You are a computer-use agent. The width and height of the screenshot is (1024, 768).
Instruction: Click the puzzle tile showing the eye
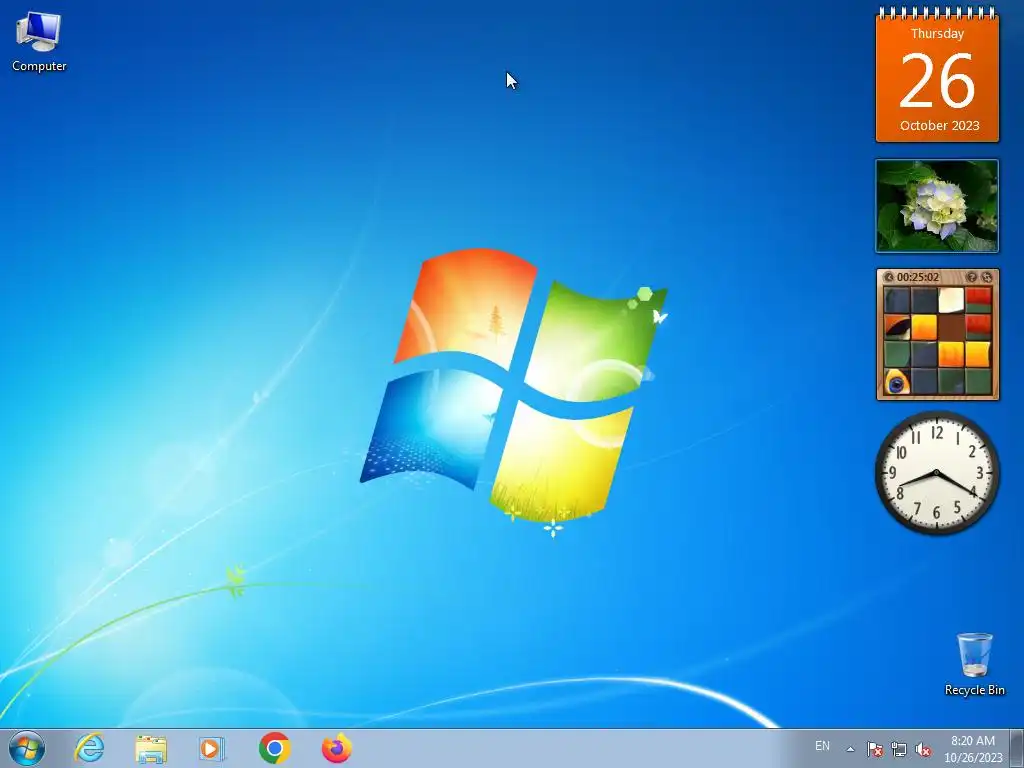897,382
